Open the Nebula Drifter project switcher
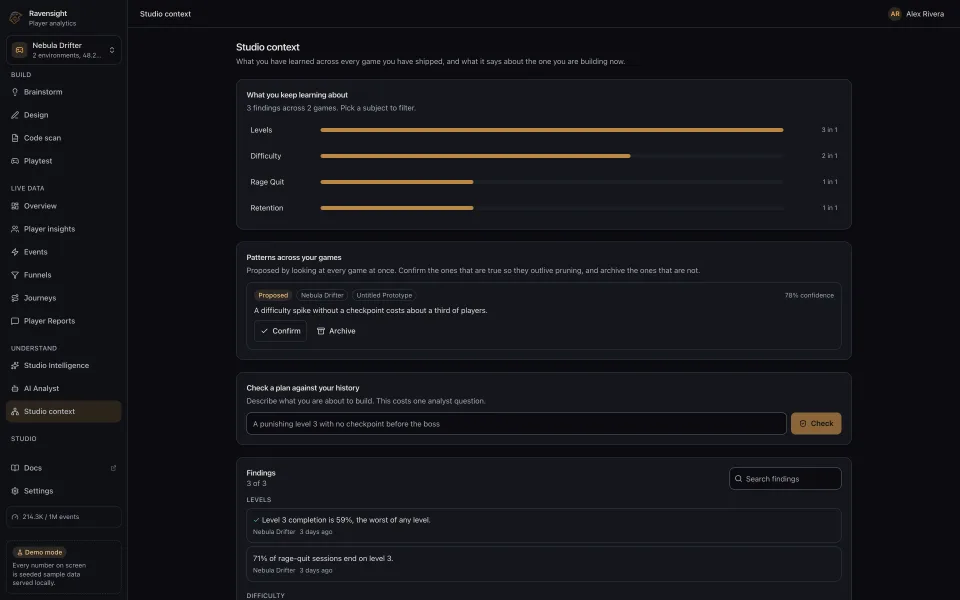This screenshot has width=960, height=600. [x=64, y=50]
